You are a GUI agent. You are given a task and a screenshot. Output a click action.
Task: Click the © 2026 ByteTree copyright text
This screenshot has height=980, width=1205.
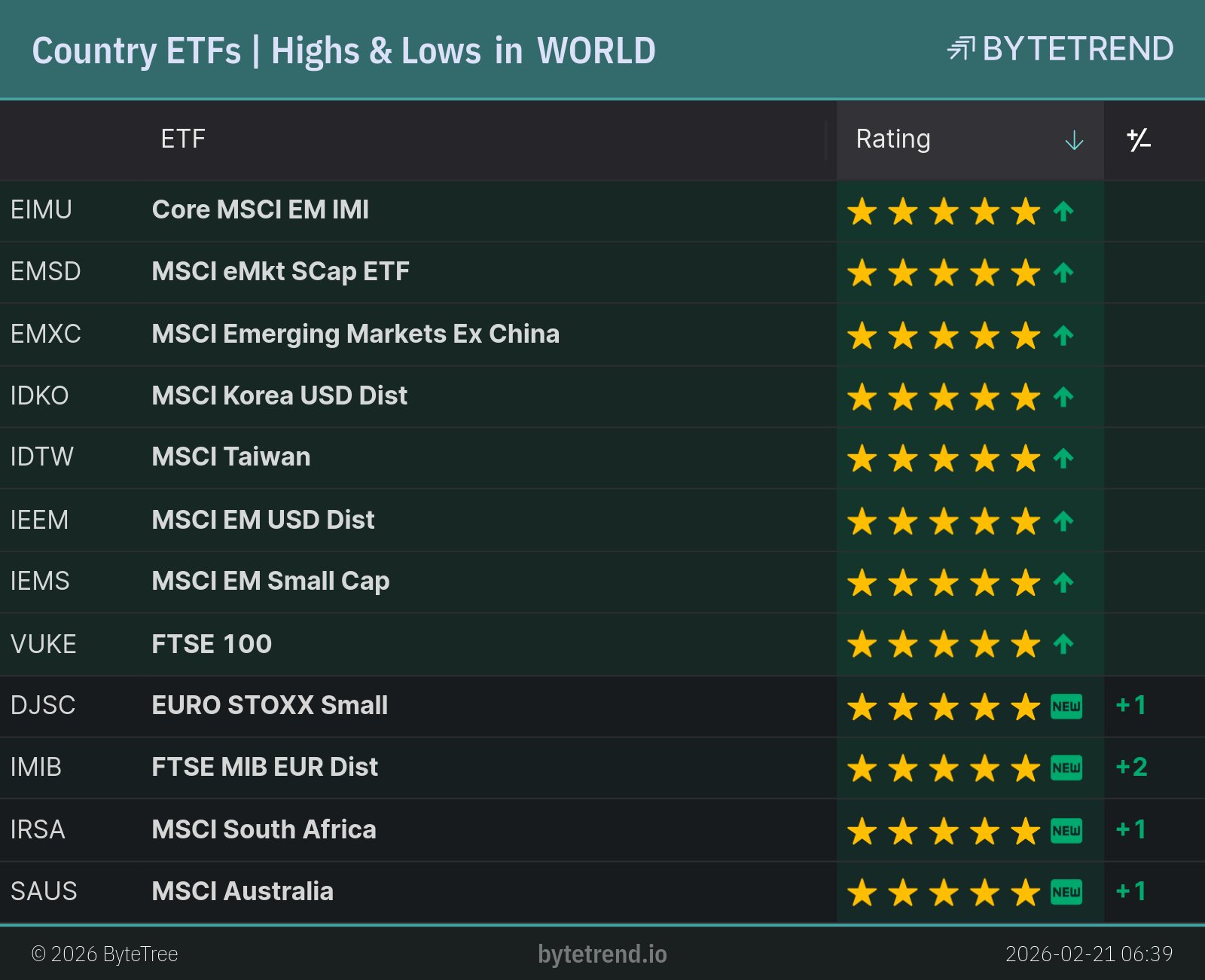click(x=105, y=954)
